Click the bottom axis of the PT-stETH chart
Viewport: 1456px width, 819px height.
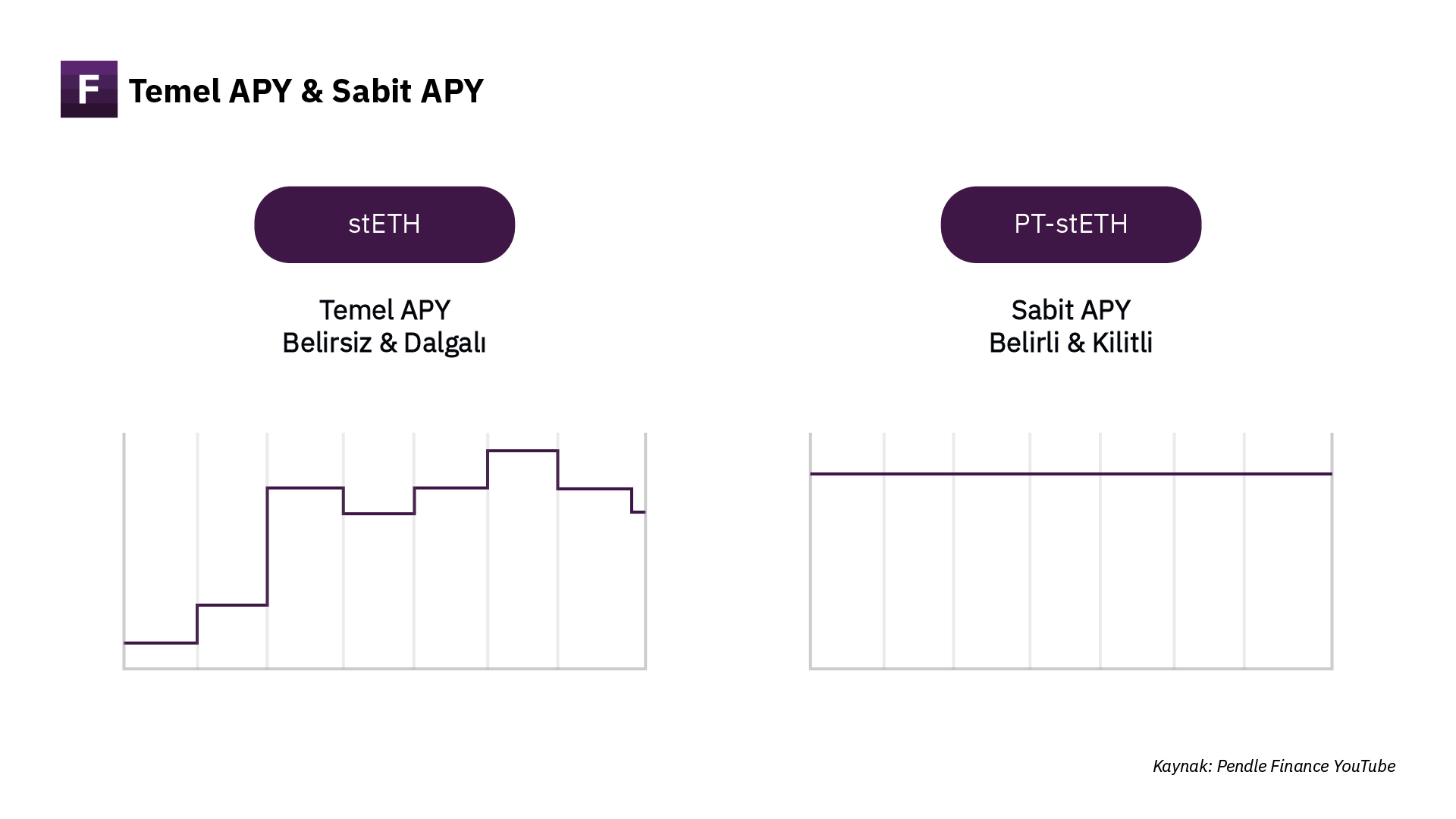click(1071, 668)
